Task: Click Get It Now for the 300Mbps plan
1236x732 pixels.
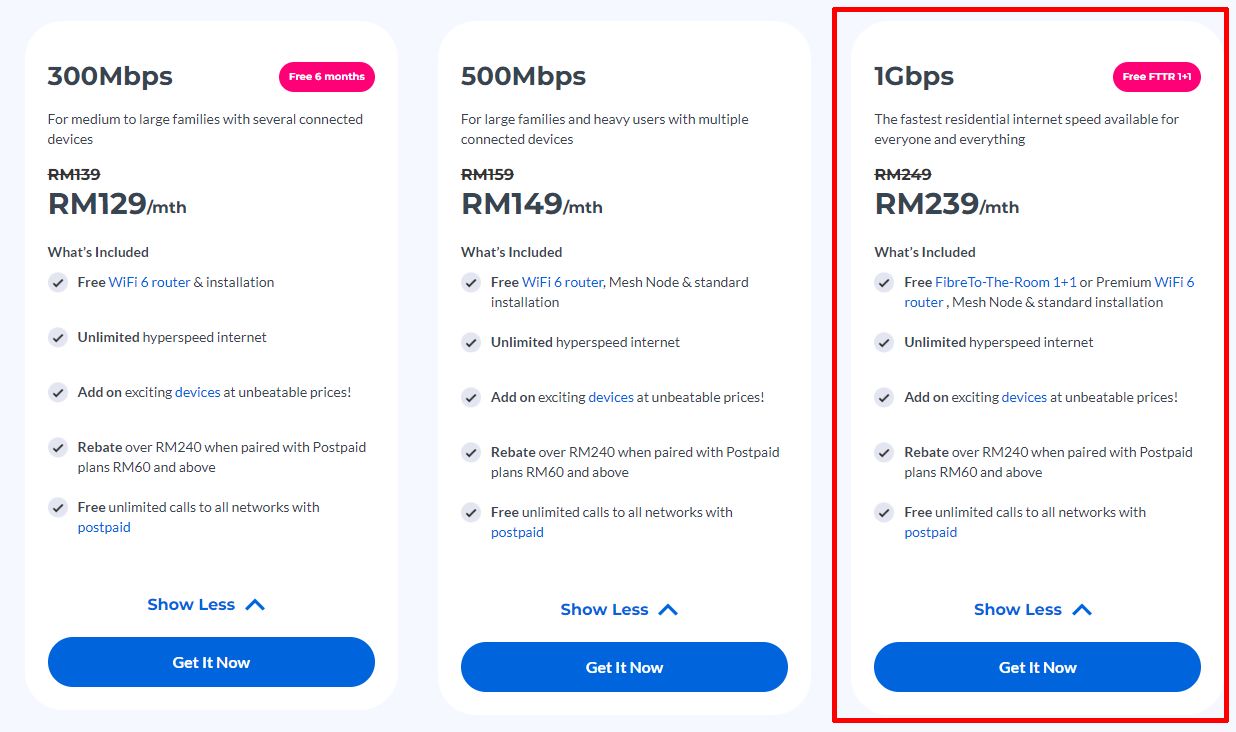Action: (x=211, y=662)
